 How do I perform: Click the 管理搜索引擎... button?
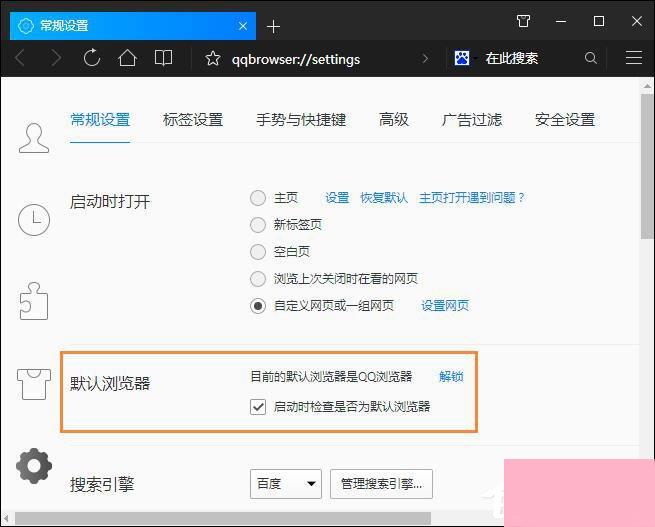381,484
